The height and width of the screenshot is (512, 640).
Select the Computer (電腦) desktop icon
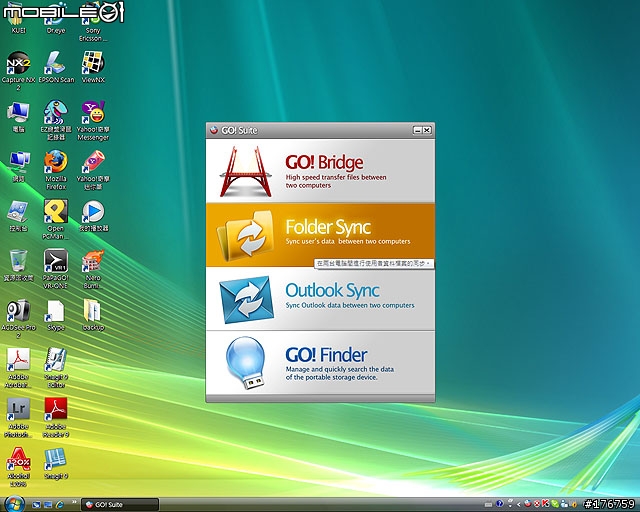click(18, 117)
